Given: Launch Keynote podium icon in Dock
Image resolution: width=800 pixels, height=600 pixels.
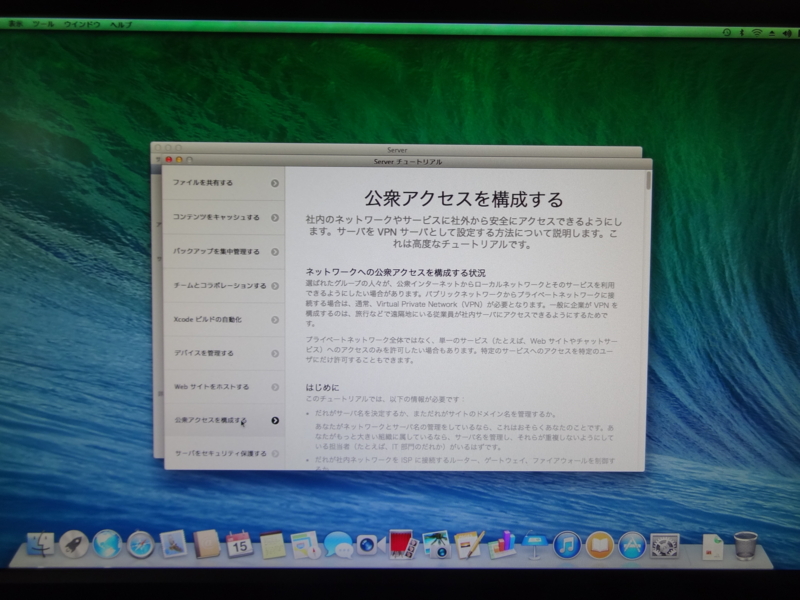Looking at the screenshot, I should pos(534,544).
